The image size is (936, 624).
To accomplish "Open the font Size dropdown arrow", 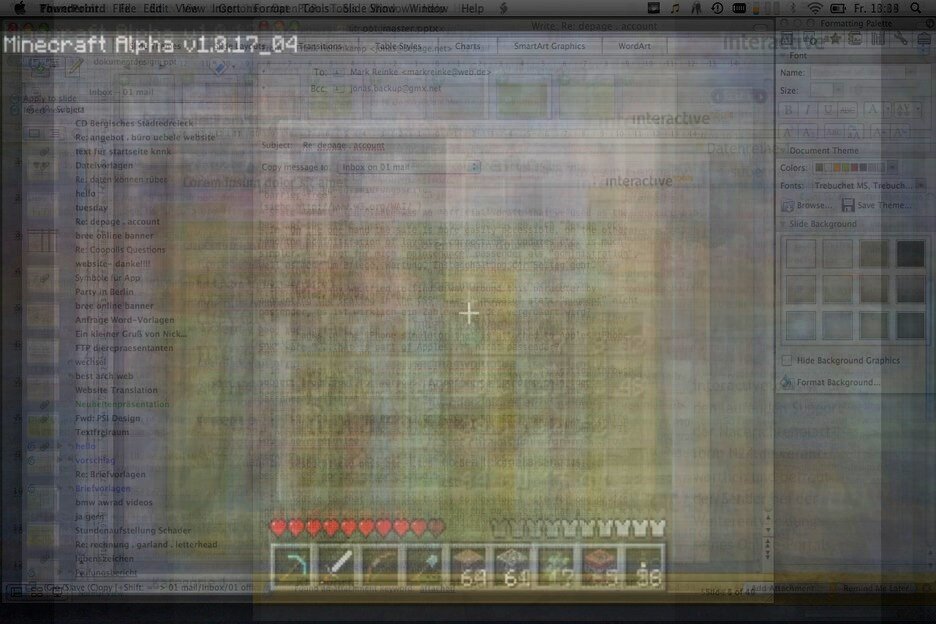I will pyautogui.click(x=838, y=91).
